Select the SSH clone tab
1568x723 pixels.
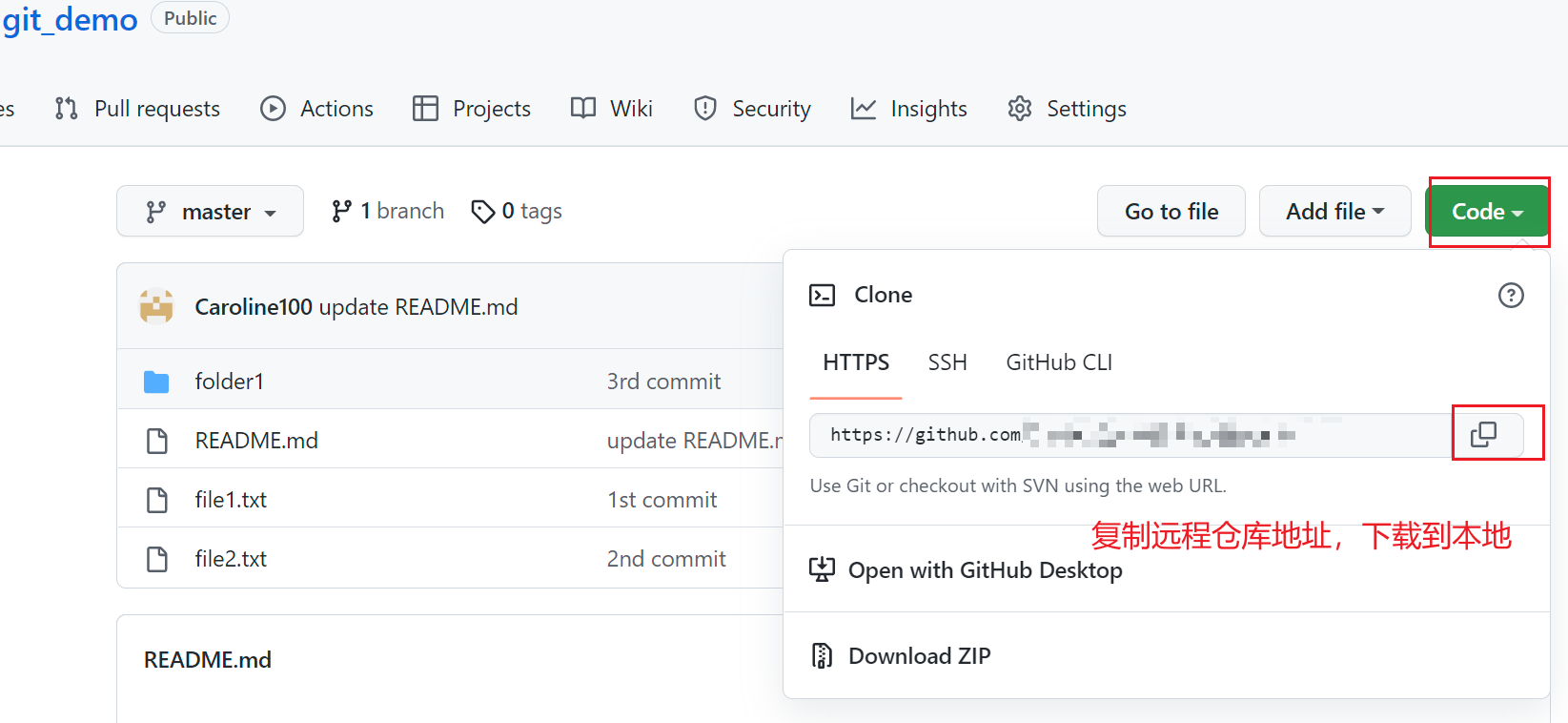pyautogui.click(x=947, y=362)
